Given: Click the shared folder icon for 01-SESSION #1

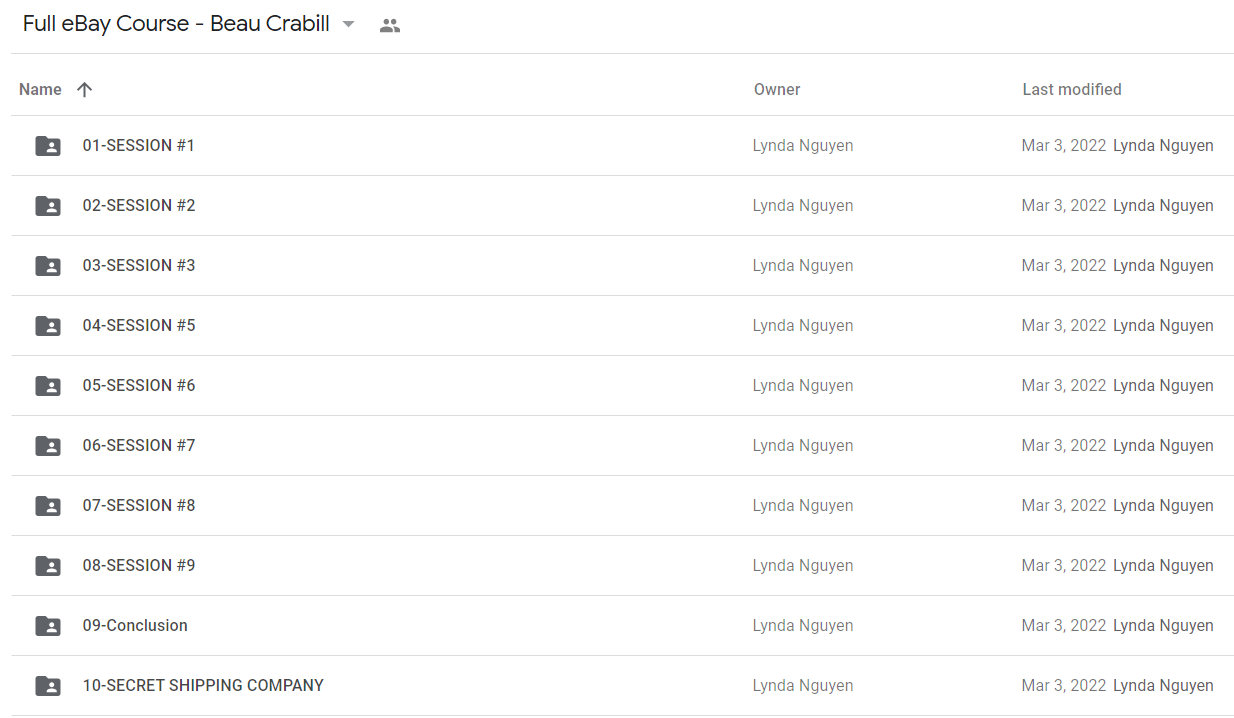Looking at the screenshot, I should [x=48, y=146].
